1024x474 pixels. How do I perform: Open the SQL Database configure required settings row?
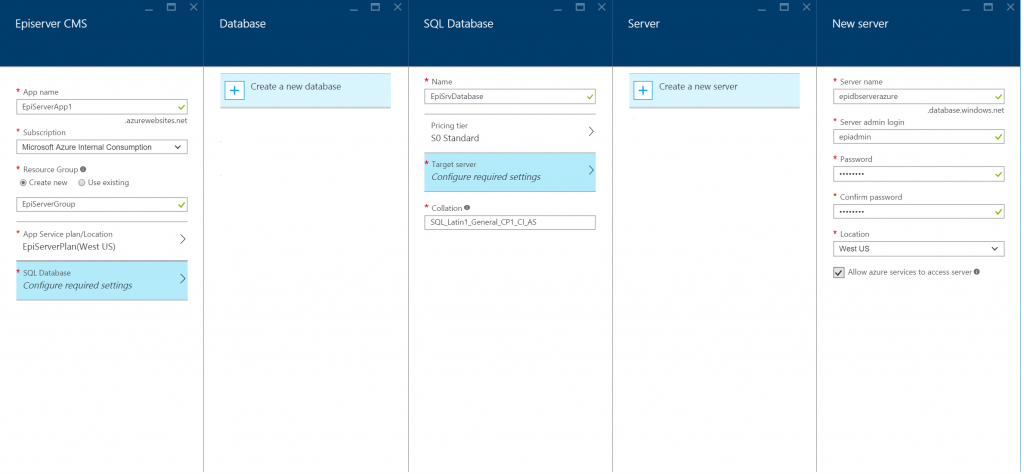pos(102,279)
